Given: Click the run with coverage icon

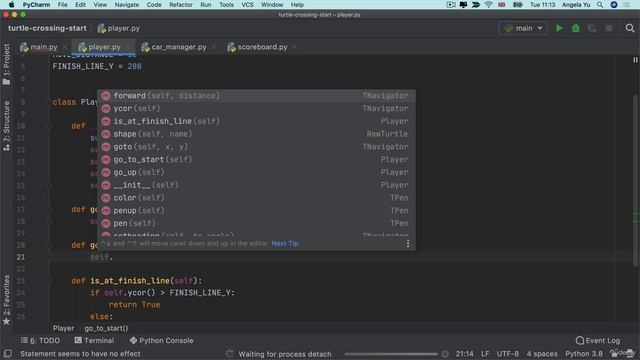Looking at the screenshot, I should (x=592, y=28).
